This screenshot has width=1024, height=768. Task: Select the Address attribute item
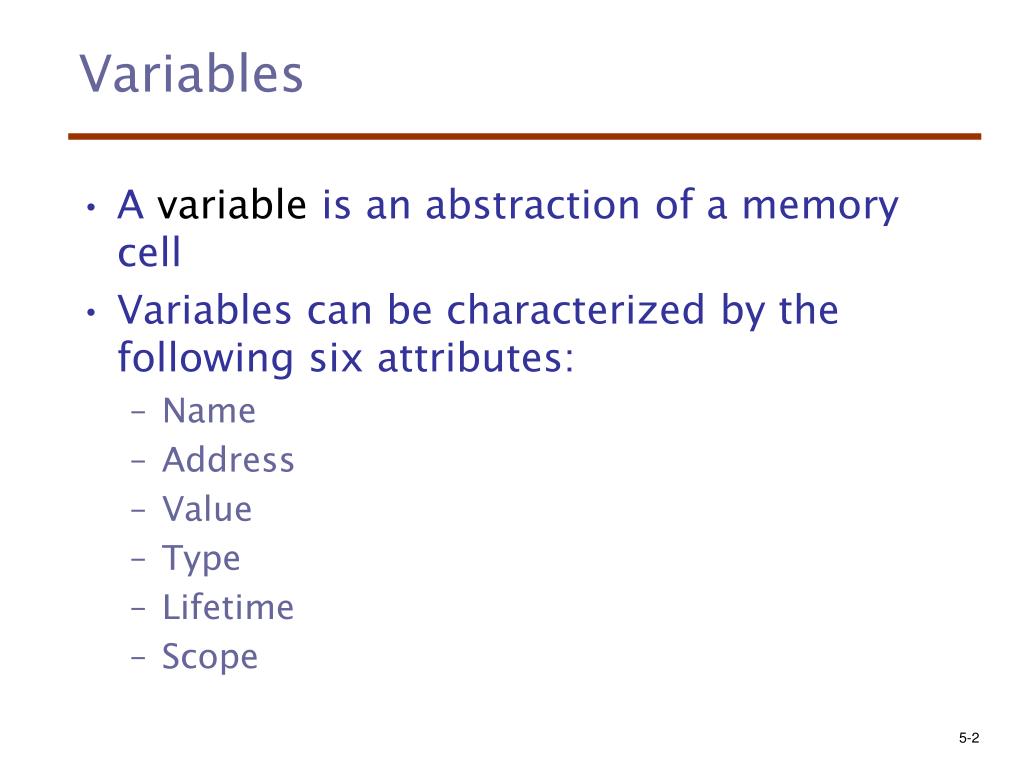(x=229, y=460)
